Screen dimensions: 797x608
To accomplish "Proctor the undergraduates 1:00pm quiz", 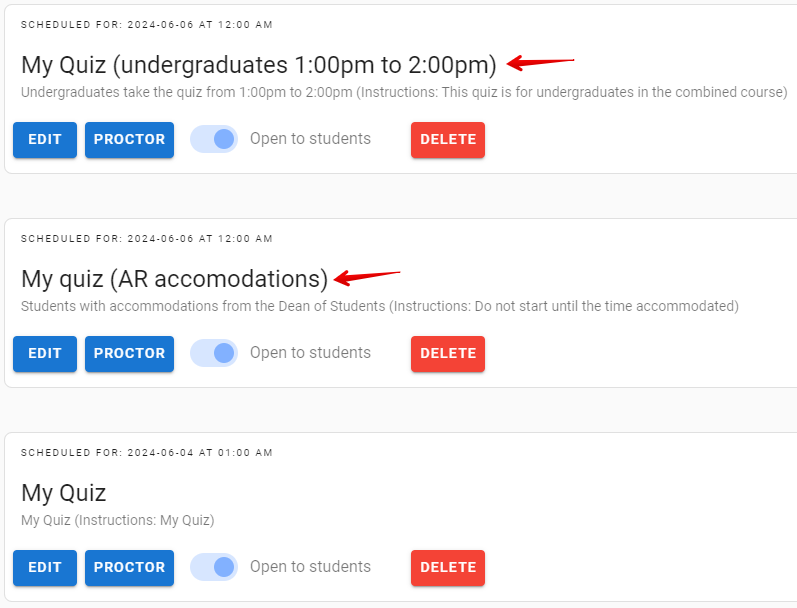I will [129, 140].
